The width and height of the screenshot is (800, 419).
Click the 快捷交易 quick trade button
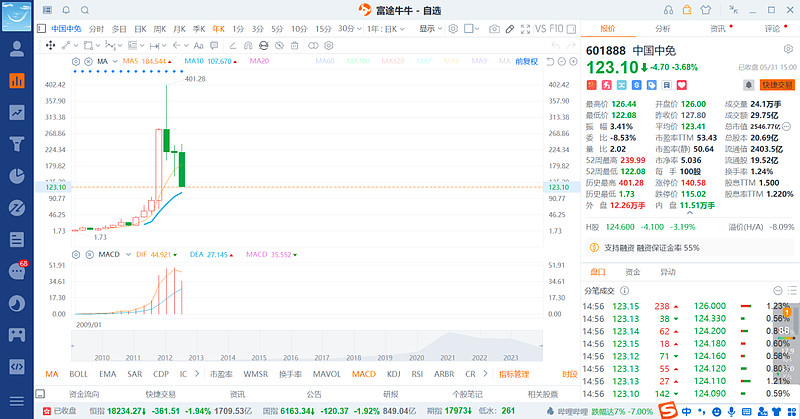[x=778, y=85]
